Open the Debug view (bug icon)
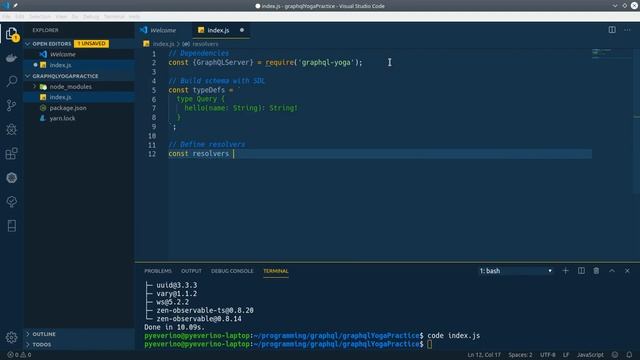This screenshot has height=360, width=640. click(x=11, y=129)
